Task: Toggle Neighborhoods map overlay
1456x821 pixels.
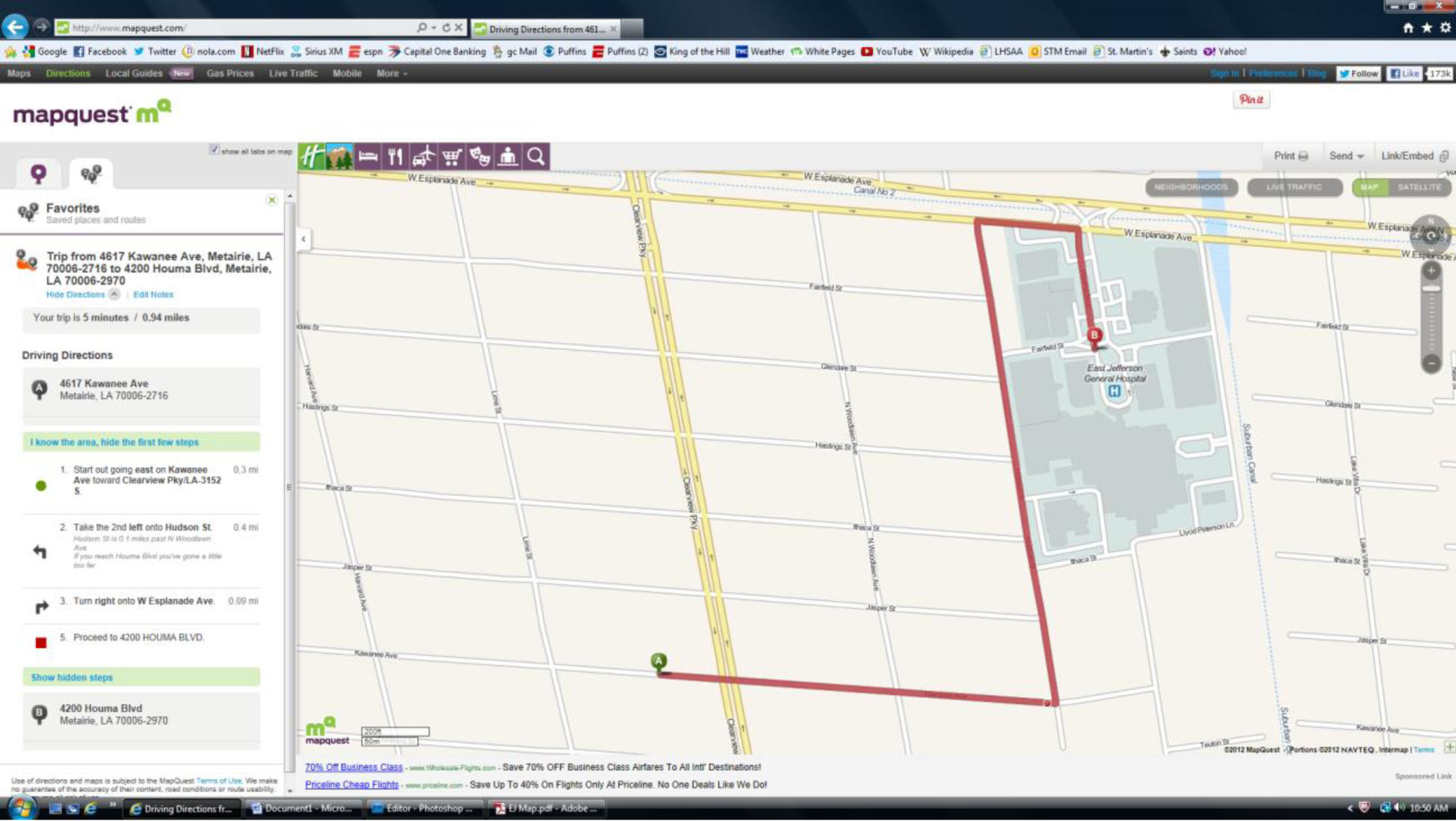Action: pos(1191,187)
